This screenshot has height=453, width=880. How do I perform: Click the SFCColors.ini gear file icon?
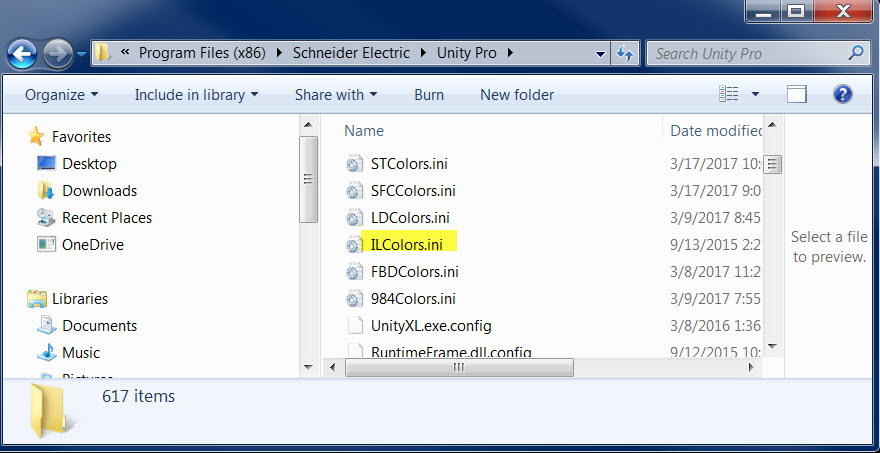pyautogui.click(x=354, y=191)
